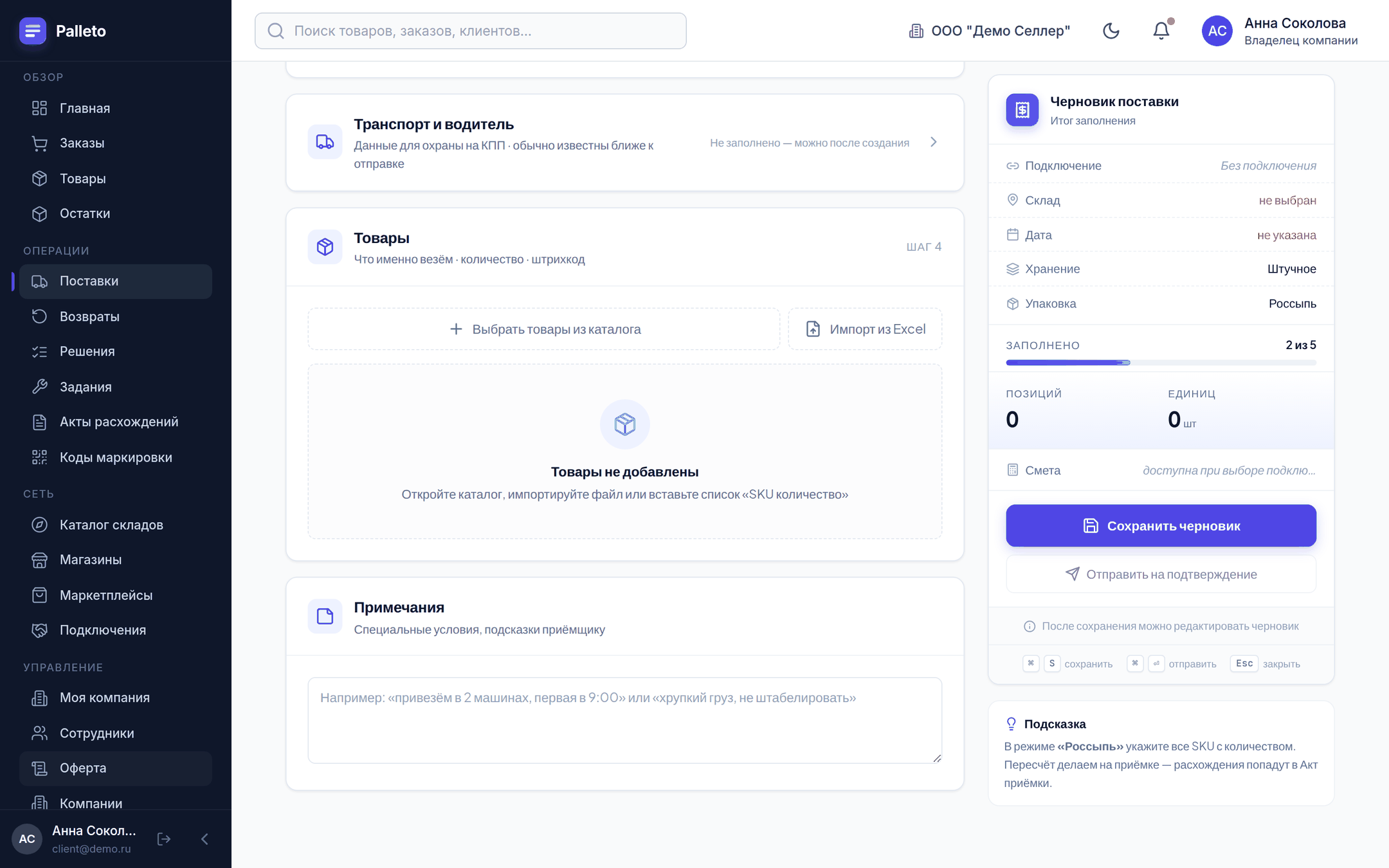
Task: Click the AC avatar in the top right
Action: click(1217, 31)
